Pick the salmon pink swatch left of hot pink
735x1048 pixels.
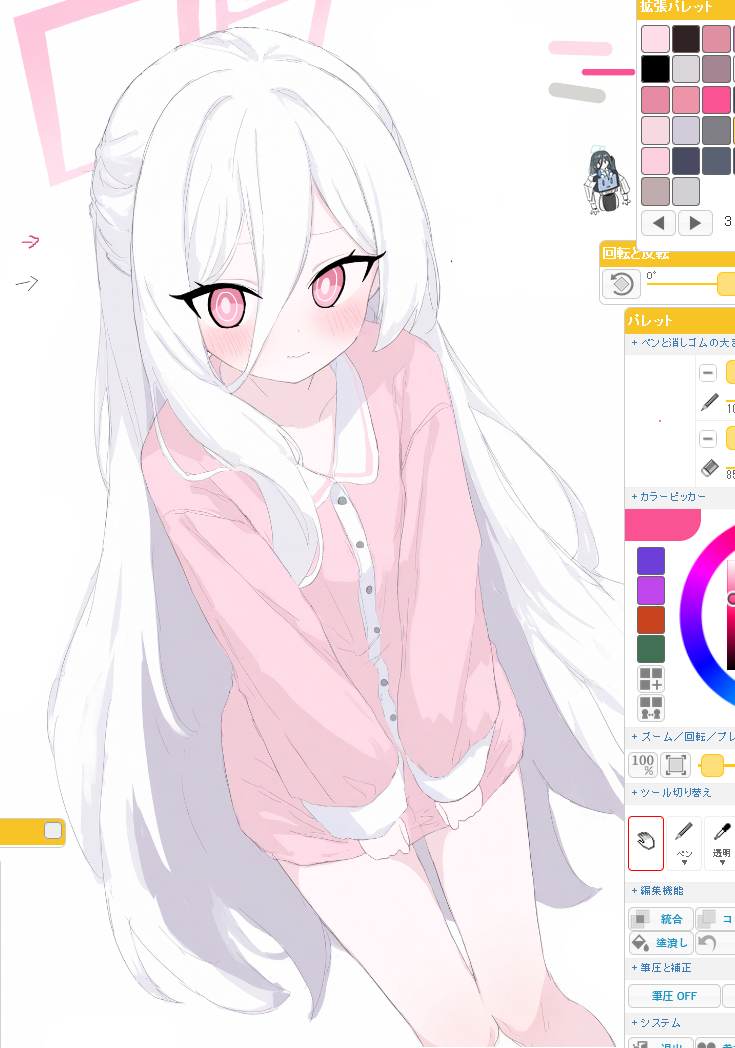click(686, 100)
